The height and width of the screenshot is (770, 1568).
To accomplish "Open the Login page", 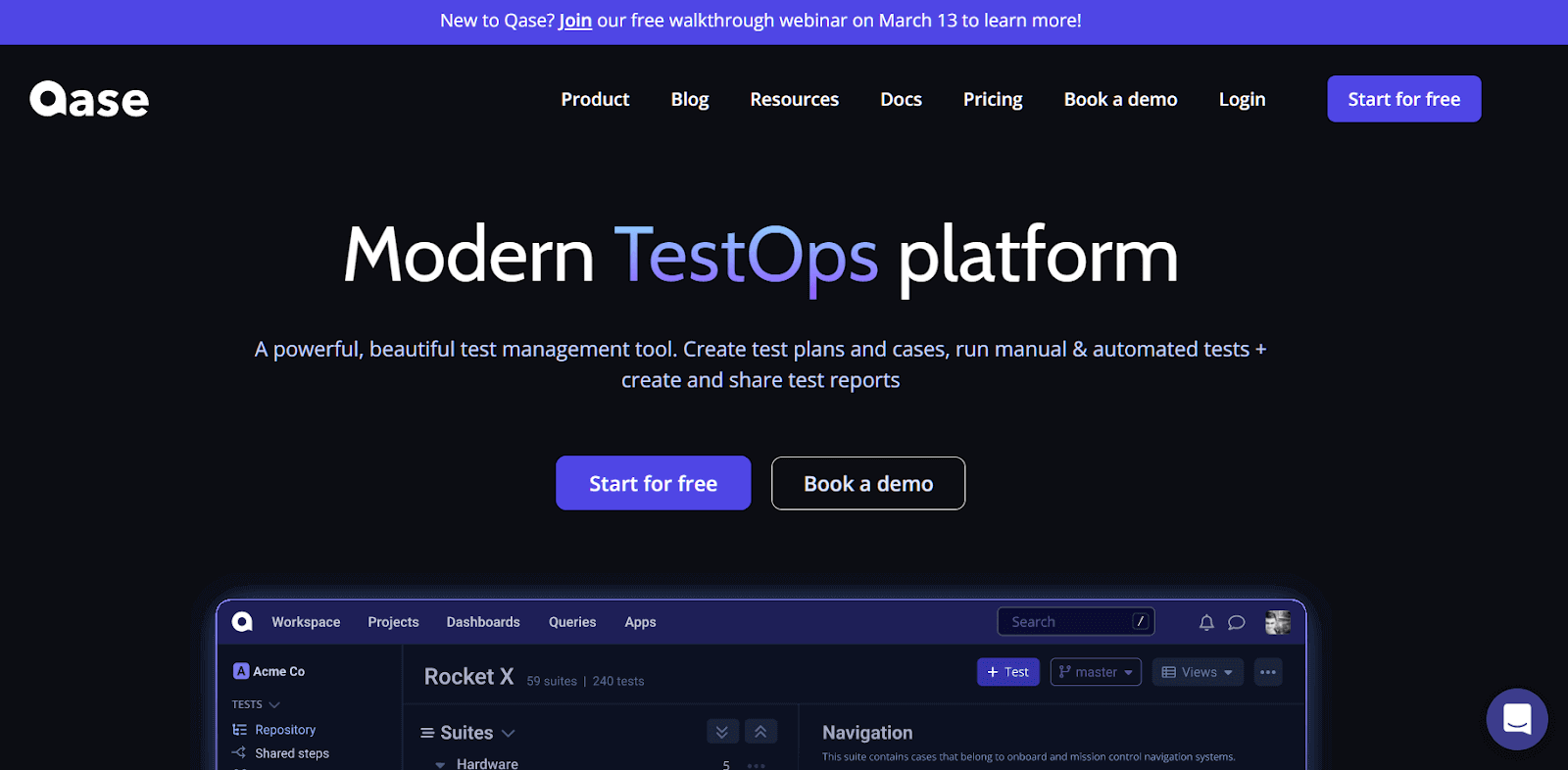I will (x=1242, y=99).
